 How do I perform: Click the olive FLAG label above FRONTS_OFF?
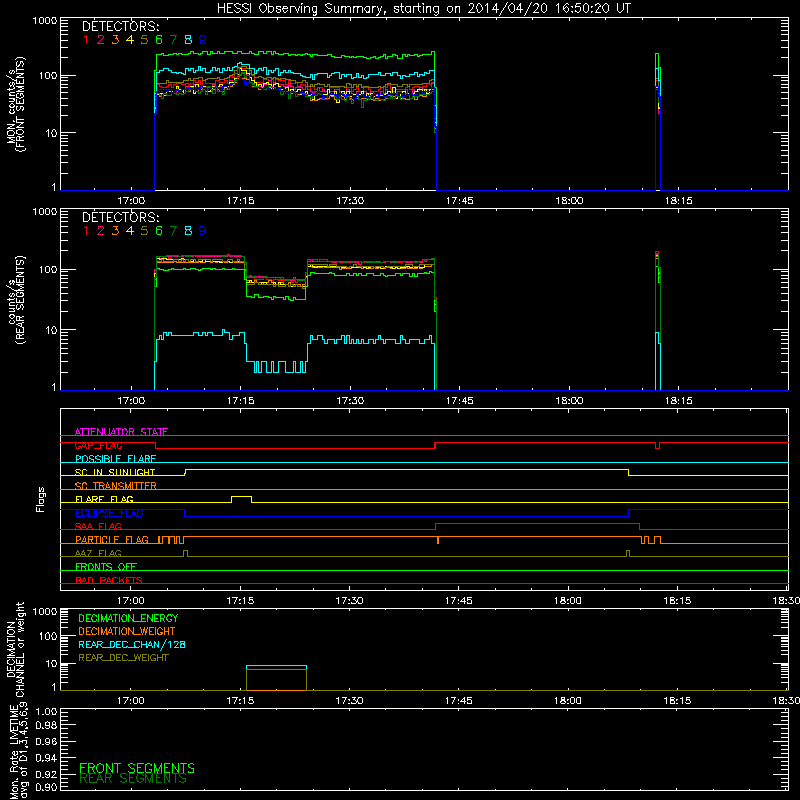(98, 553)
